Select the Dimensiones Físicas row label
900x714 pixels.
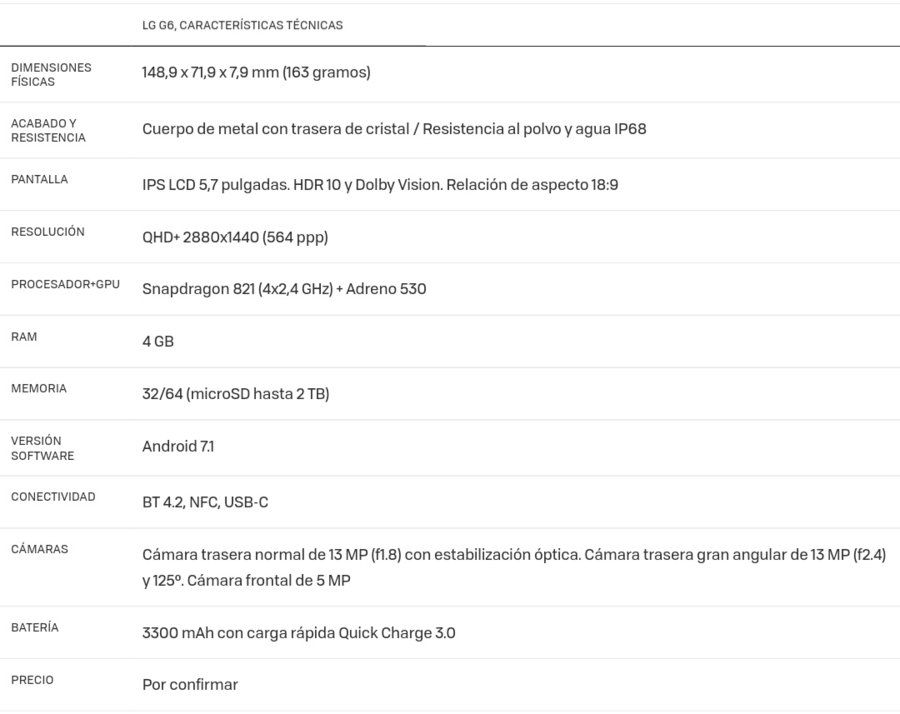pos(51,75)
